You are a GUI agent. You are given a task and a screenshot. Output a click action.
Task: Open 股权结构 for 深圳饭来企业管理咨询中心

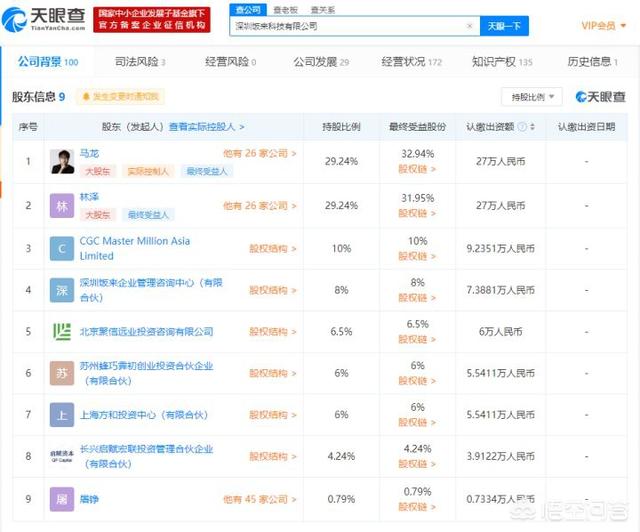(x=273, y=290)
